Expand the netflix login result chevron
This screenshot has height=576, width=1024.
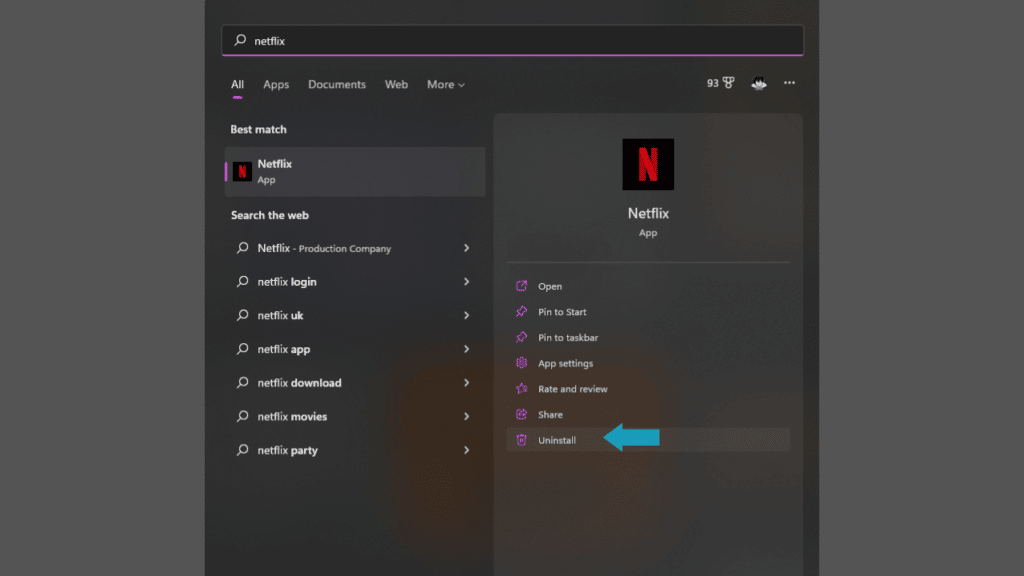(466, 281)
